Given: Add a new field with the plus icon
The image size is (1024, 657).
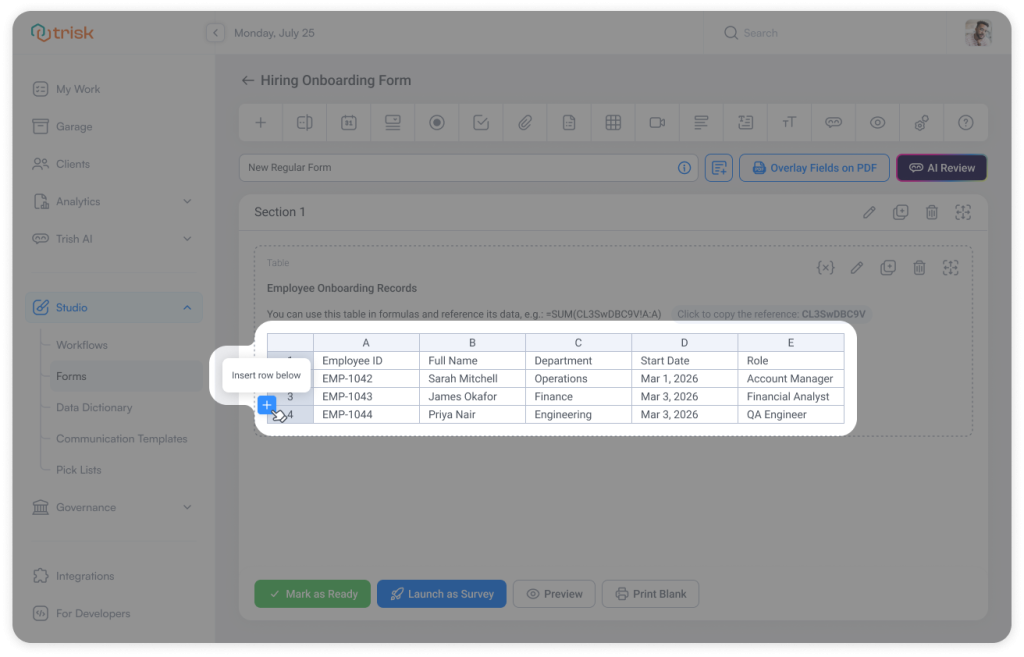Looking at the screenshot, I should tap(260, 122).
